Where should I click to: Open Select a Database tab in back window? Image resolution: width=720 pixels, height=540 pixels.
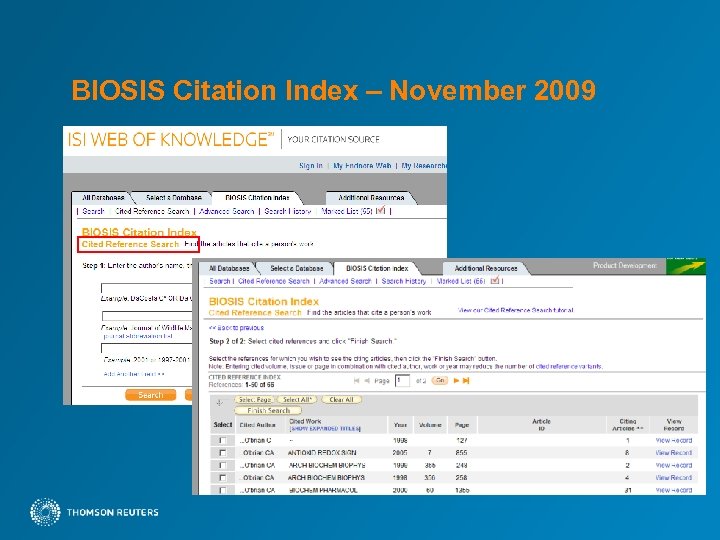[x=174, y=198]
